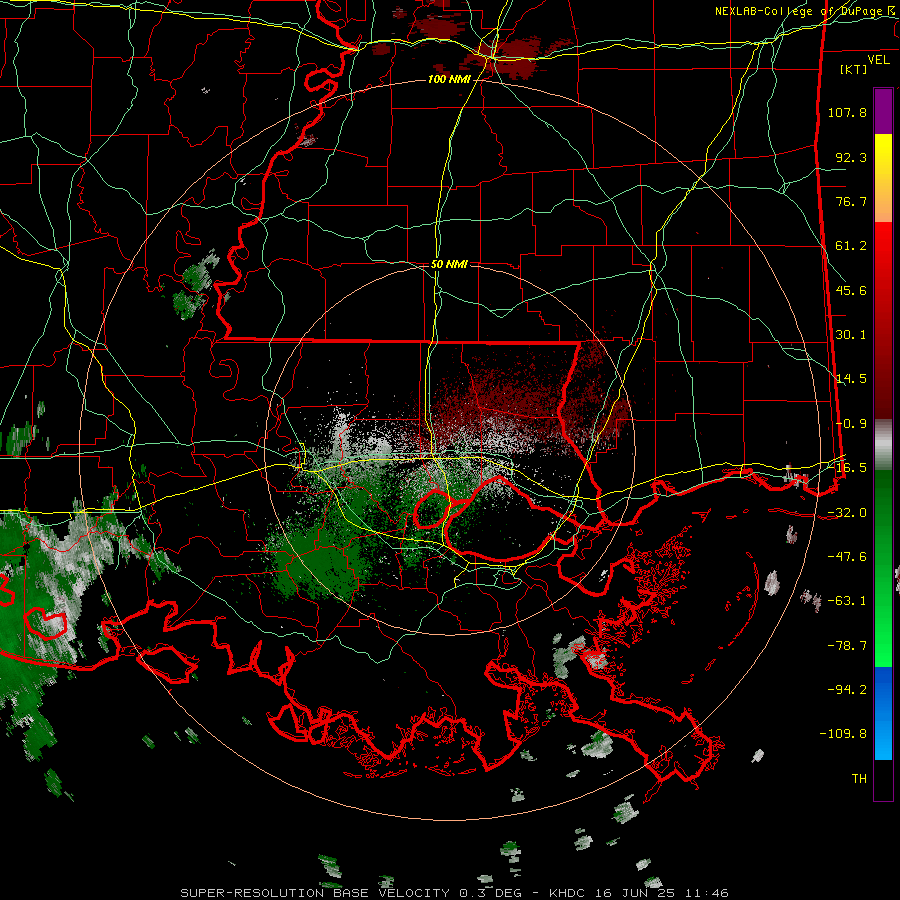Click the VEL legend title
Viewport: 900px width, 900px height.
(878, 60)
